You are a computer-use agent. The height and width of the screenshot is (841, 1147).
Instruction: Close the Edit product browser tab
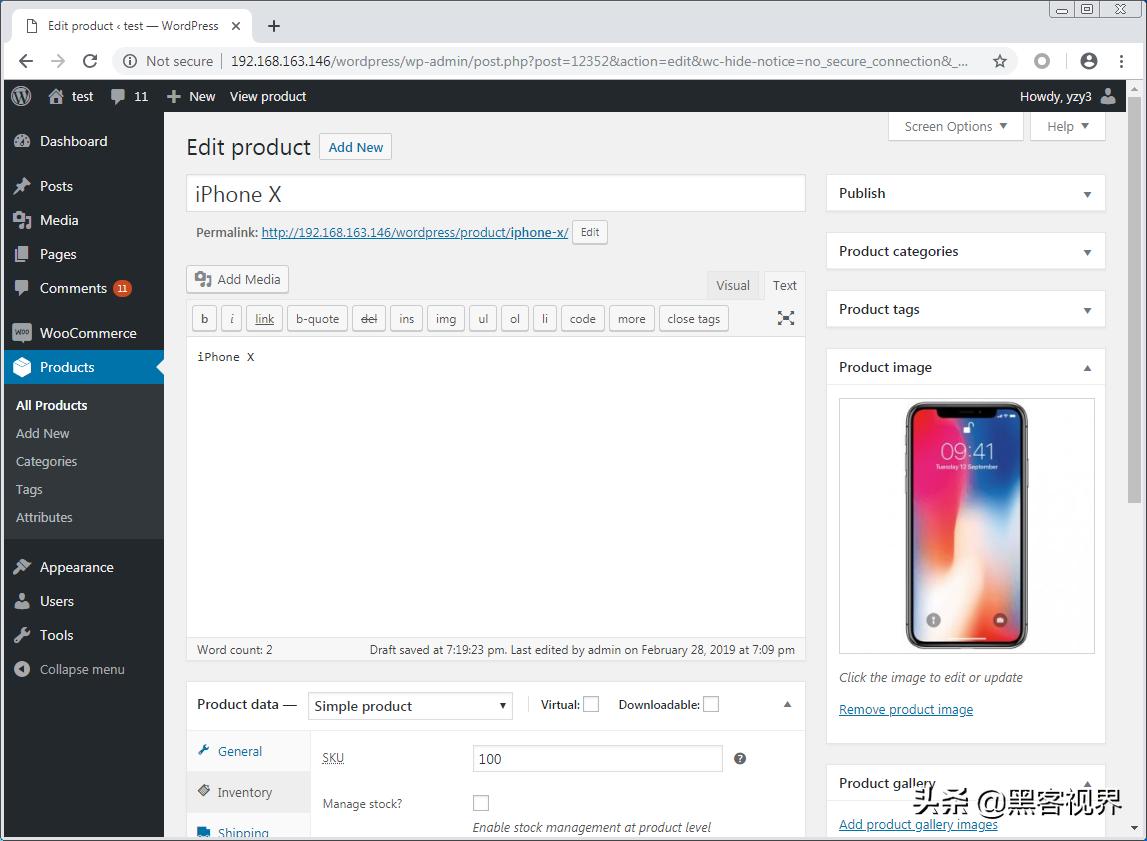point(236,26)
